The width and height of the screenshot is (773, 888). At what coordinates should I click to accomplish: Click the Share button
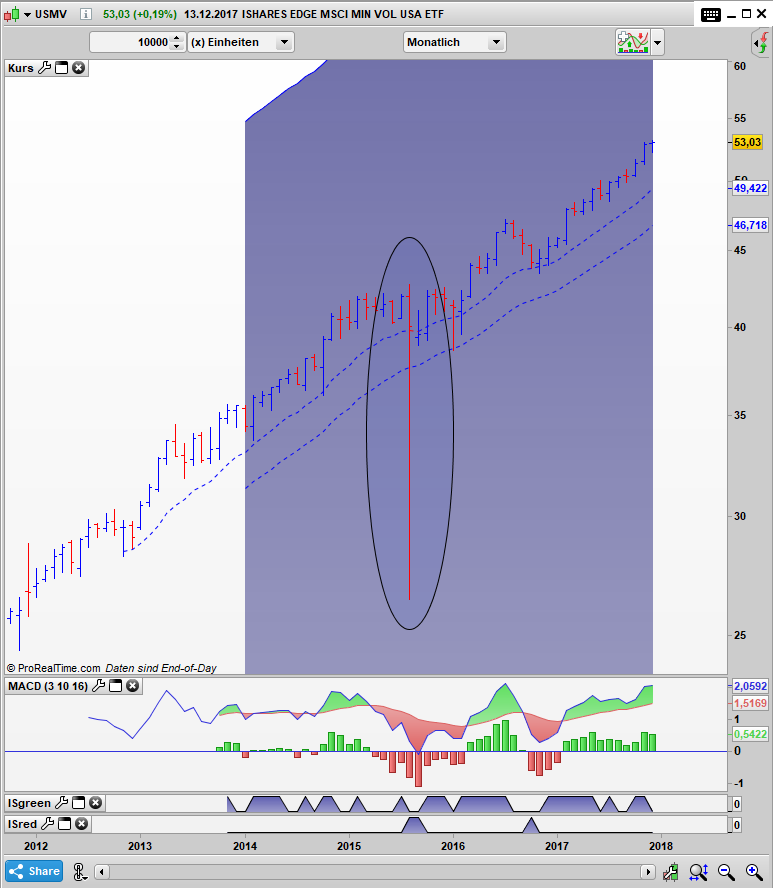[34, 871]
